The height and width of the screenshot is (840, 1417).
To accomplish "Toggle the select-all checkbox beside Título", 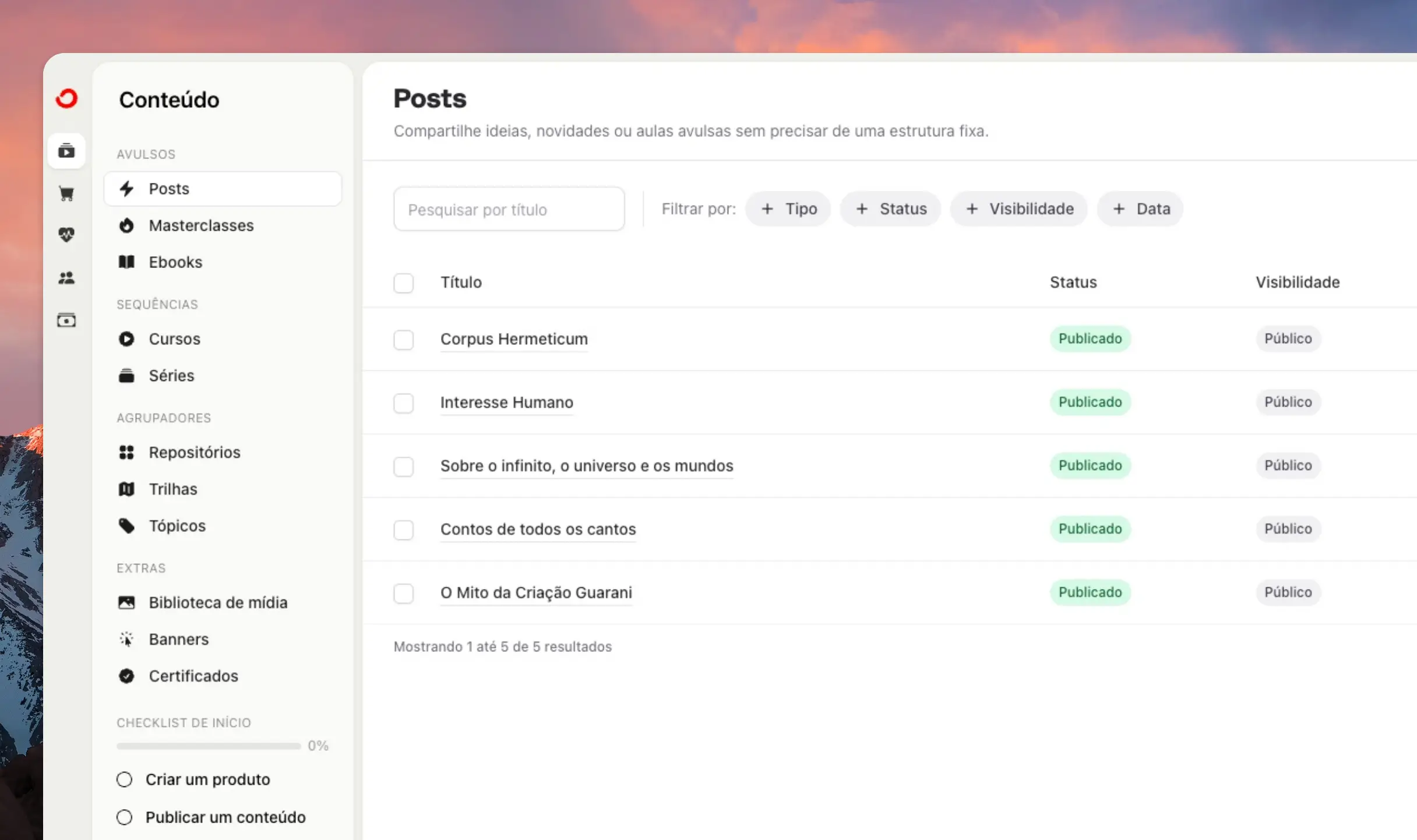I will pos(403,283).
